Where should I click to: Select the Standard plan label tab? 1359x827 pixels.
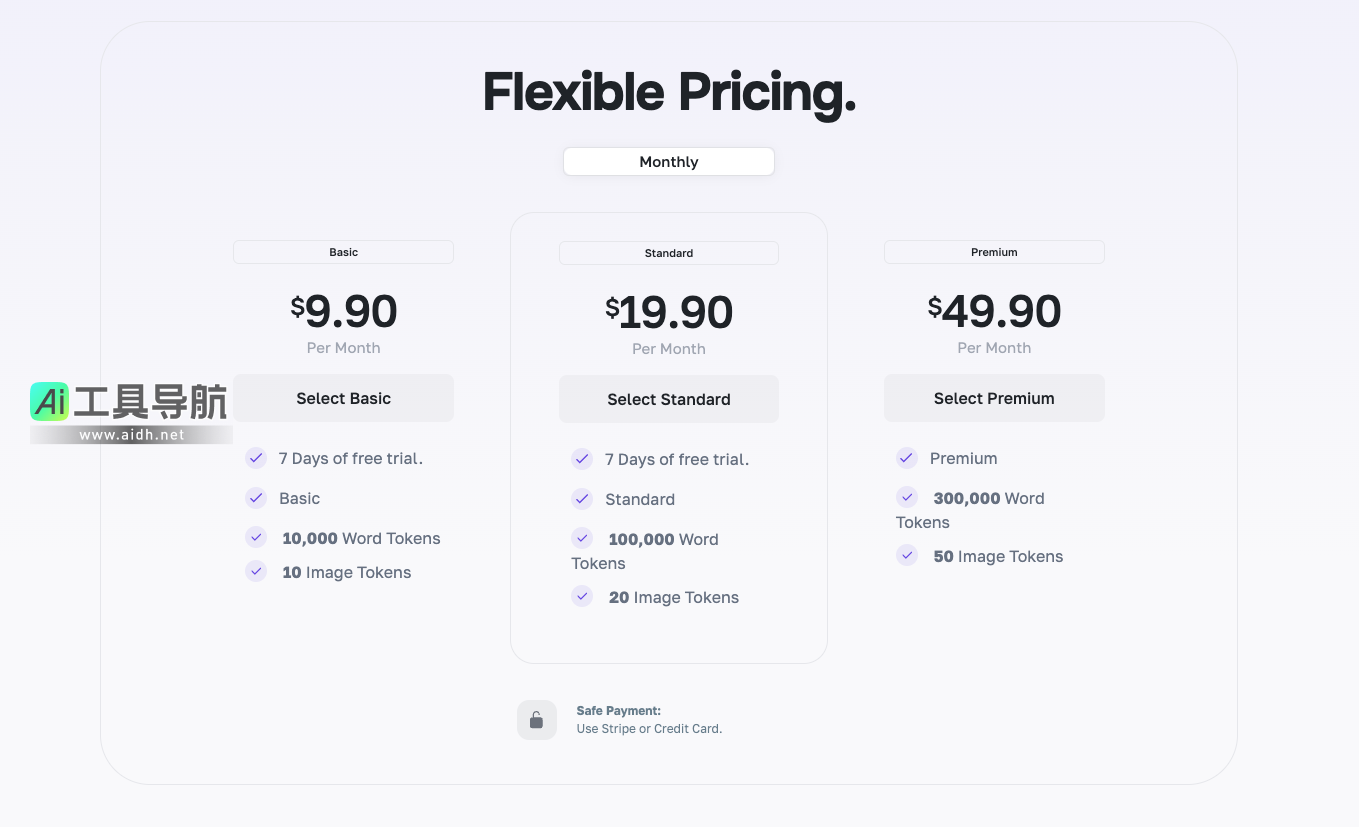669,253
